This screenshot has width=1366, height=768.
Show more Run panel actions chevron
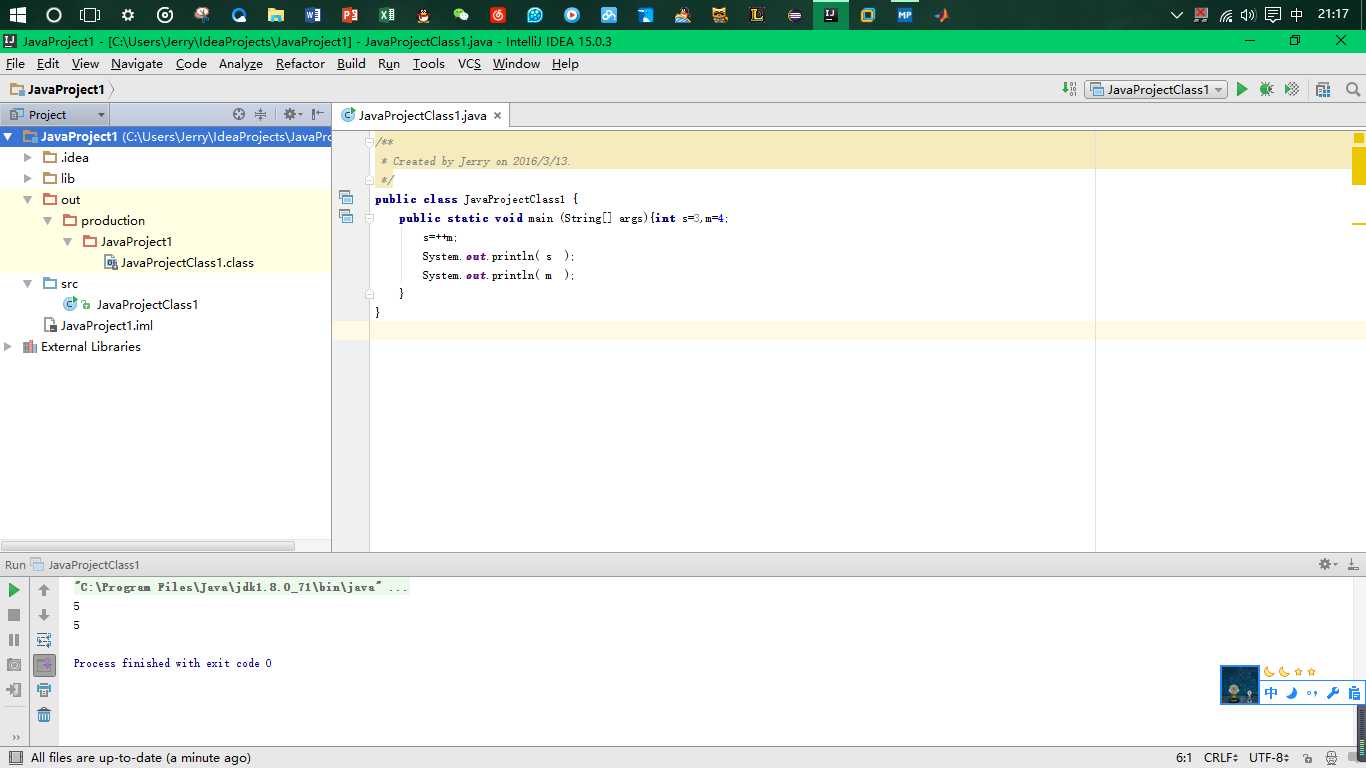coord(15,737)
